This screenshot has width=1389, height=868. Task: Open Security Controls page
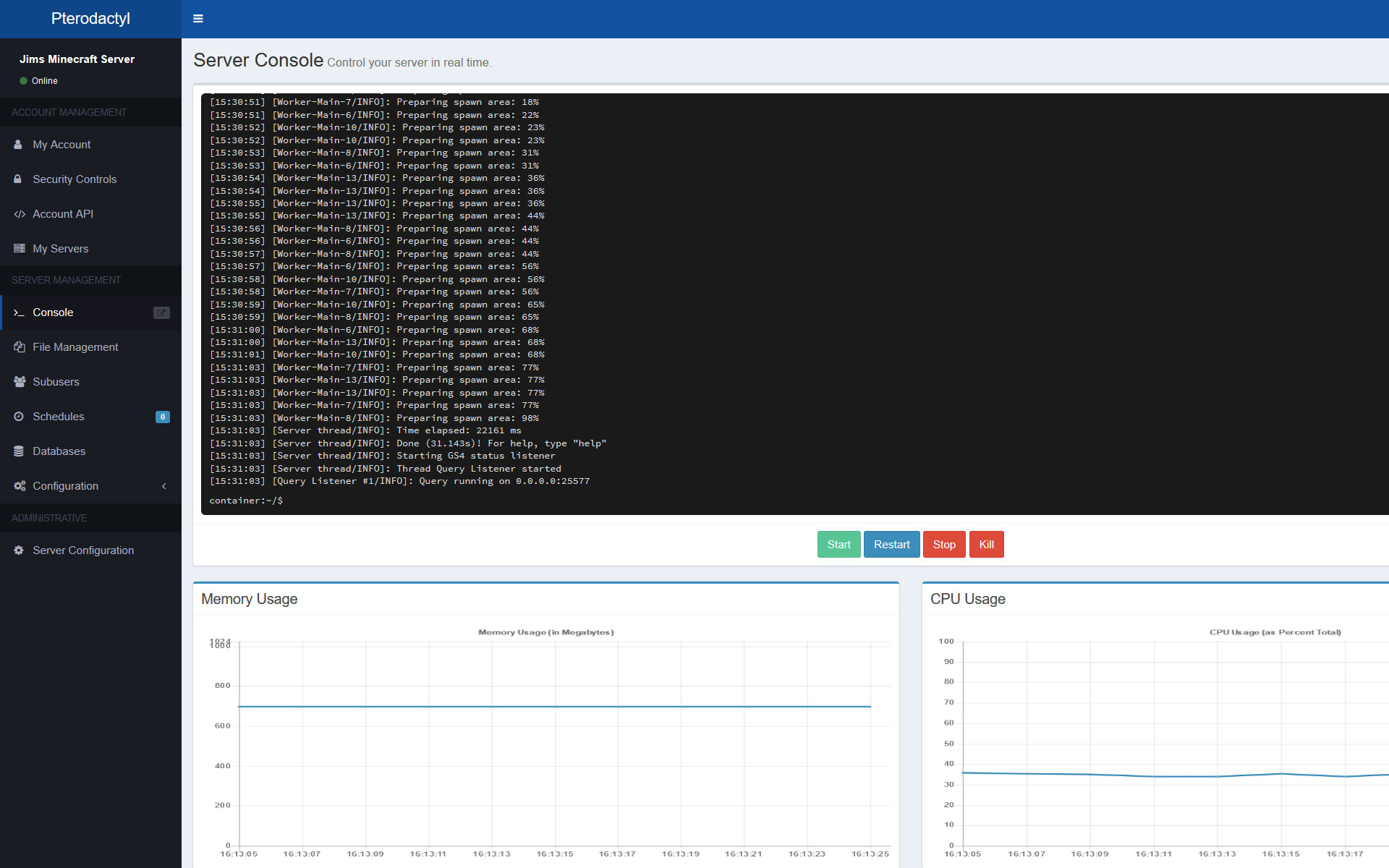click(90, 179)
